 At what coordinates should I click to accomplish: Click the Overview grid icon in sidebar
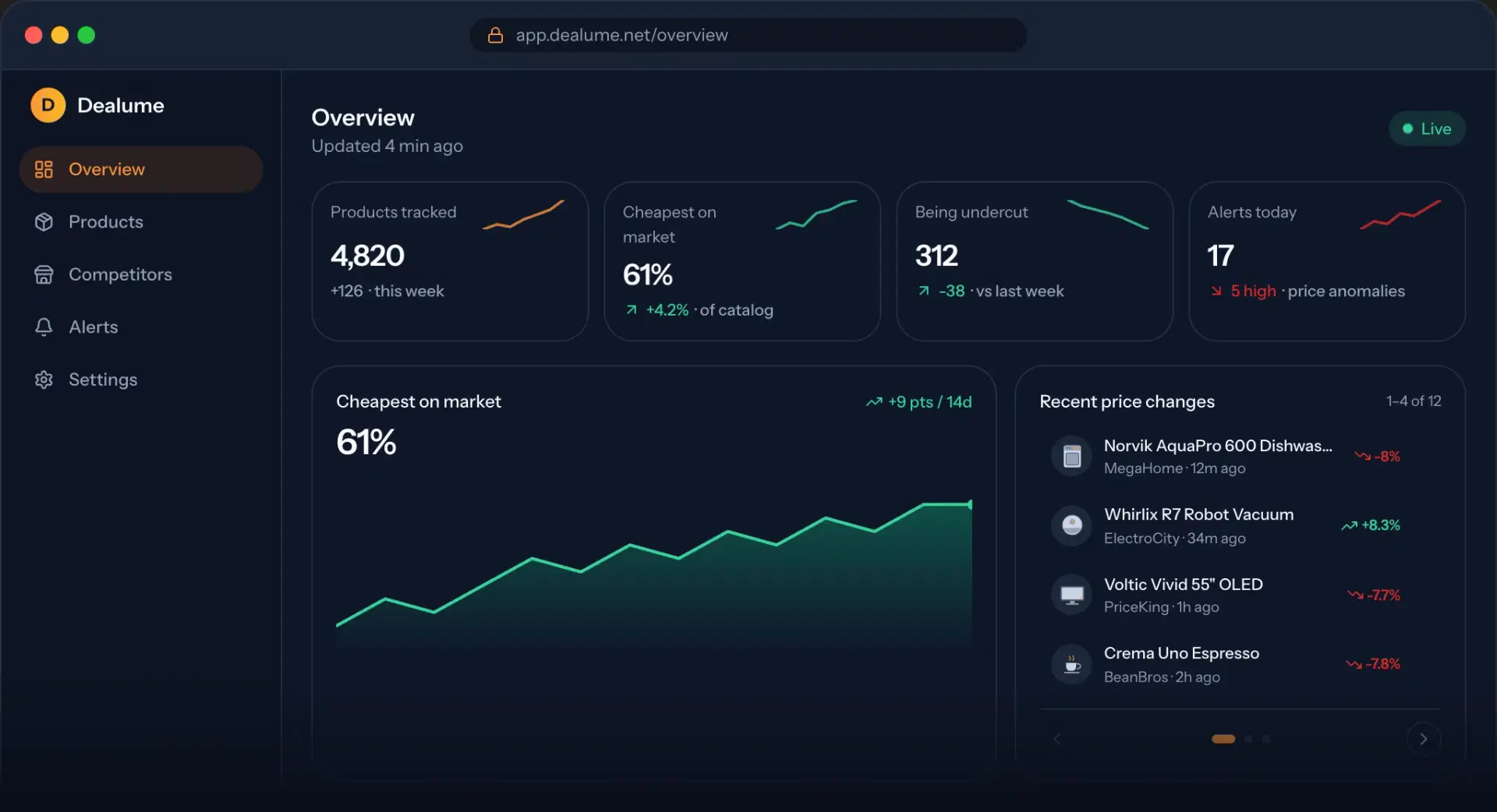[x=44, y=169]
